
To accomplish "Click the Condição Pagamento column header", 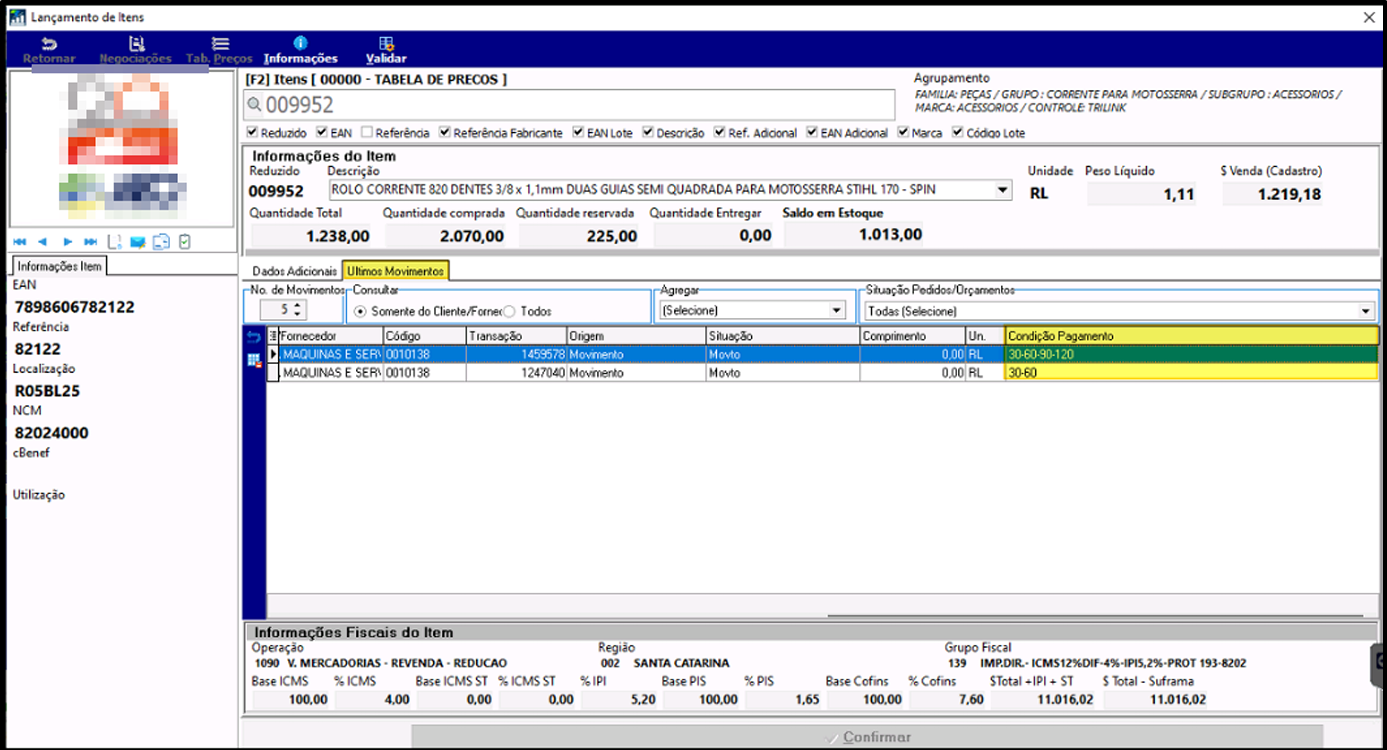I will pos(1191,336).
